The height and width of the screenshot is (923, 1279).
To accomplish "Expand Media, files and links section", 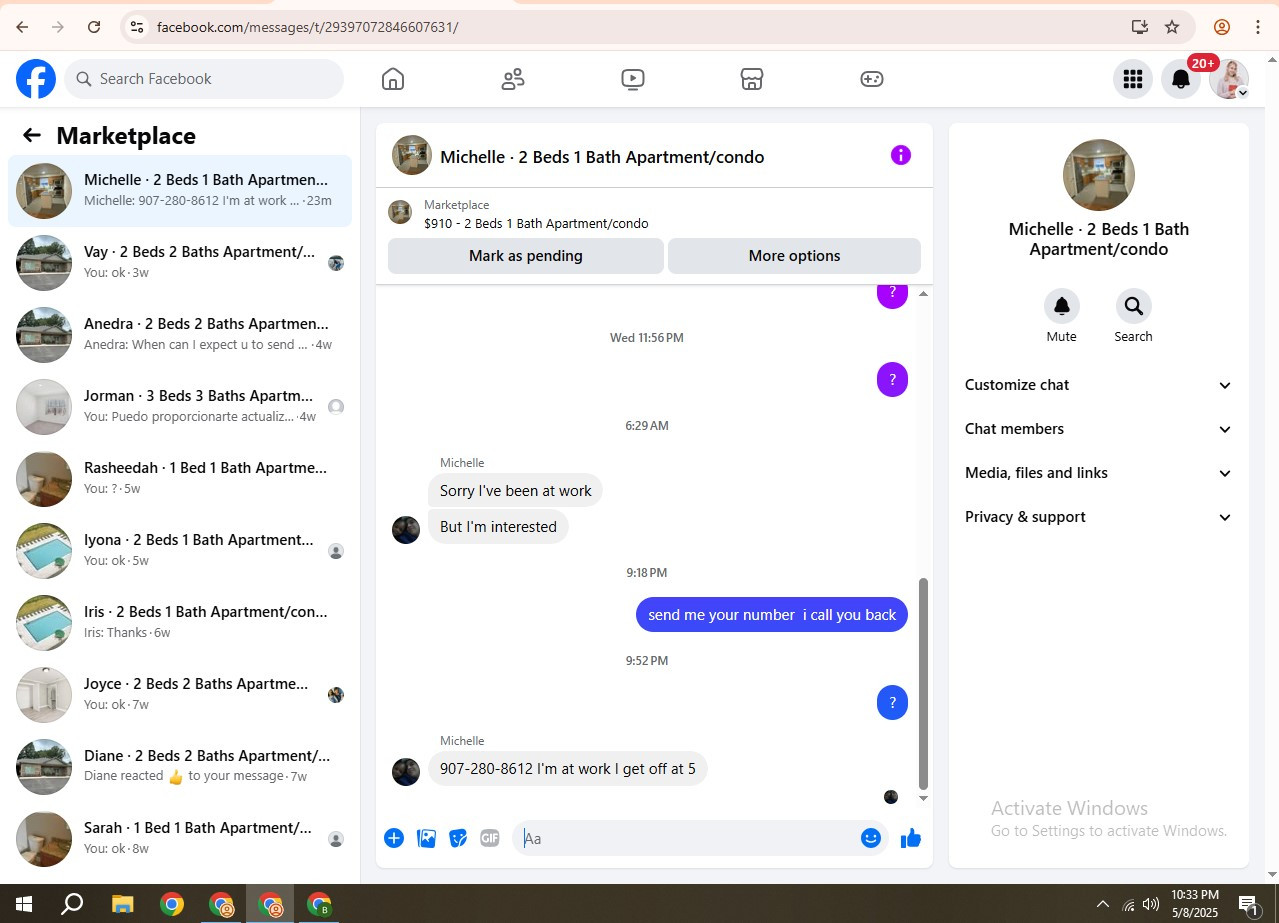I will tap(1098, 473).
